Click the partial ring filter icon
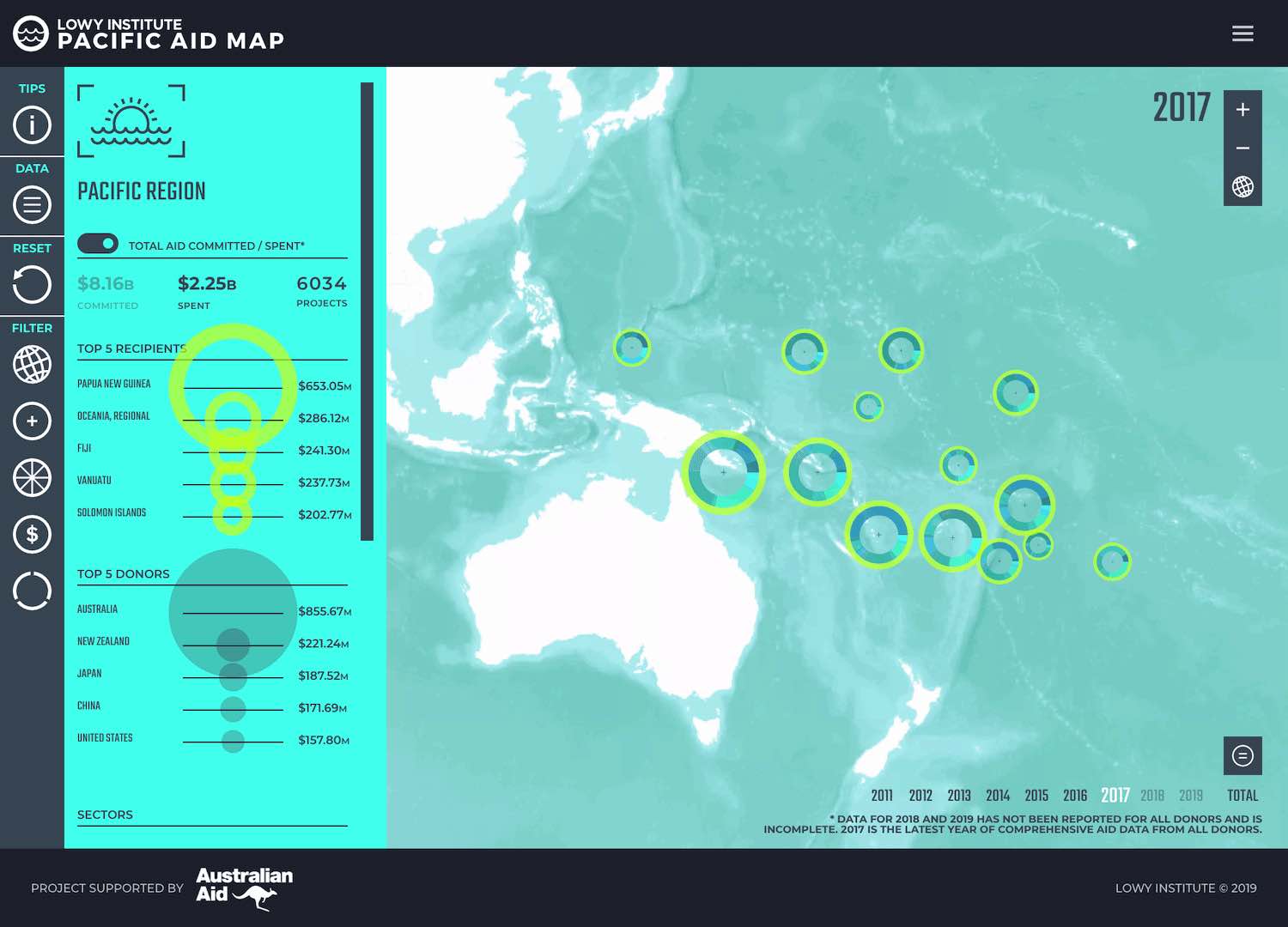Screen dimensions: 1288x927 click(x=32, y=591)
